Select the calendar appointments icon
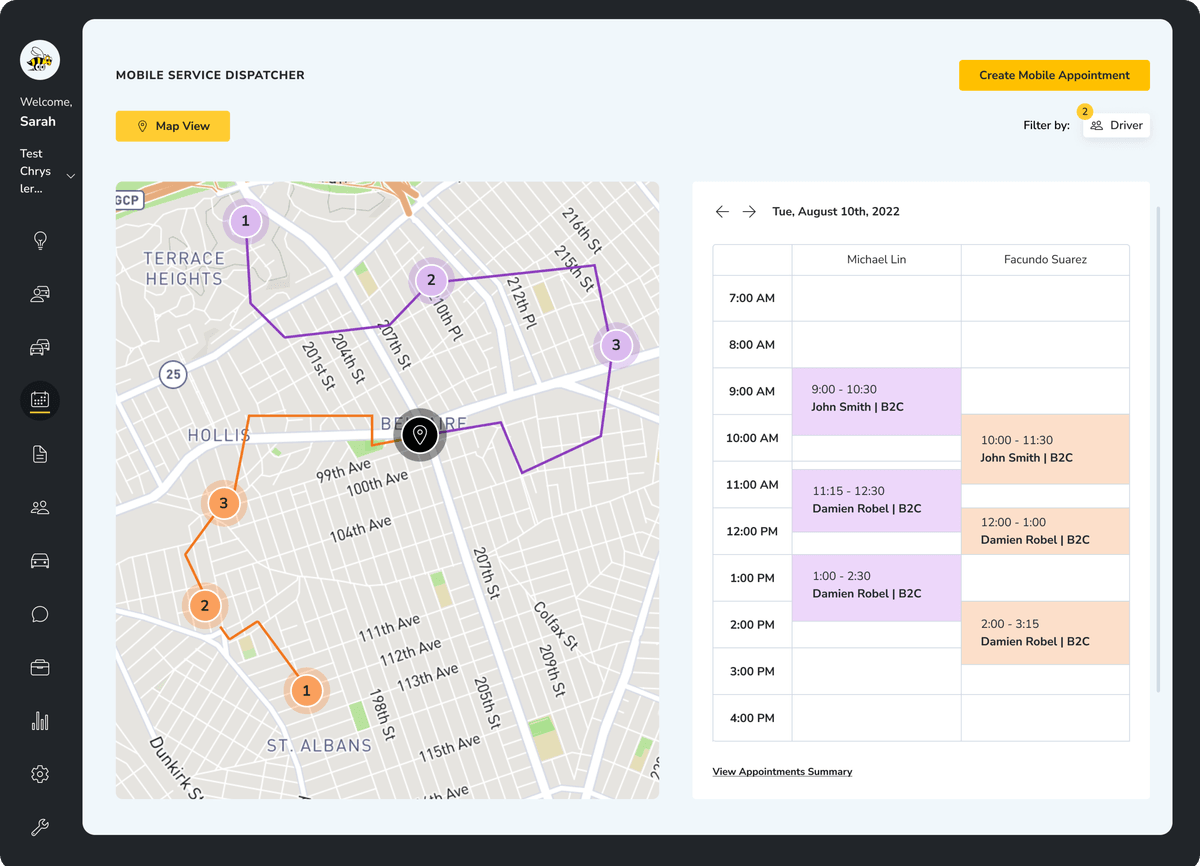The image size is (1200, 866). point(40,400)
